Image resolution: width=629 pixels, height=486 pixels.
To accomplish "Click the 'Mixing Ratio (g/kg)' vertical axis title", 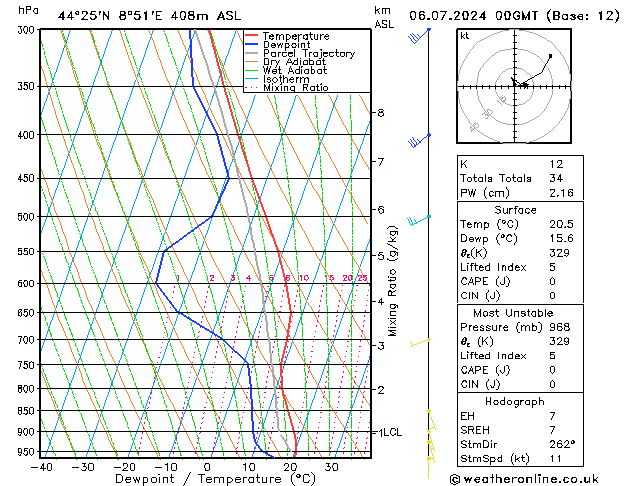I will click(x=392, y=281).
